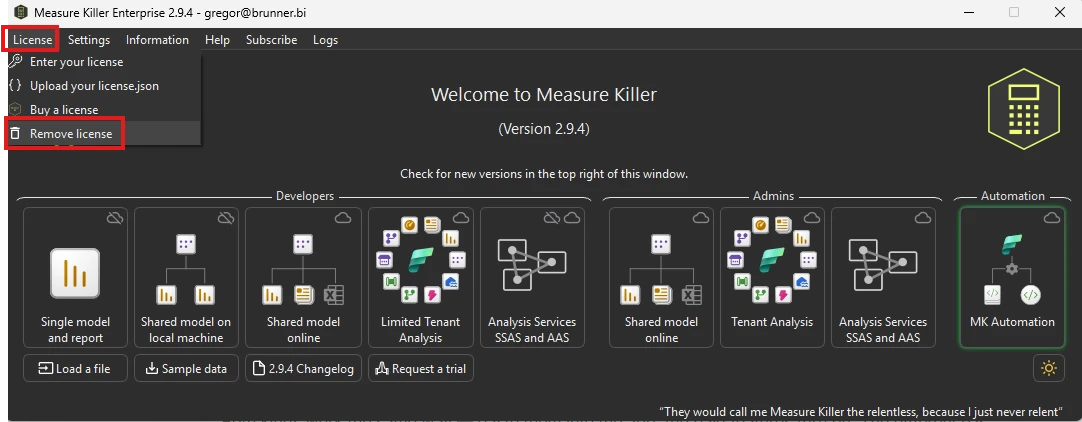Click cloud icon on MK Automation tile

click(x=1052, y=219)
